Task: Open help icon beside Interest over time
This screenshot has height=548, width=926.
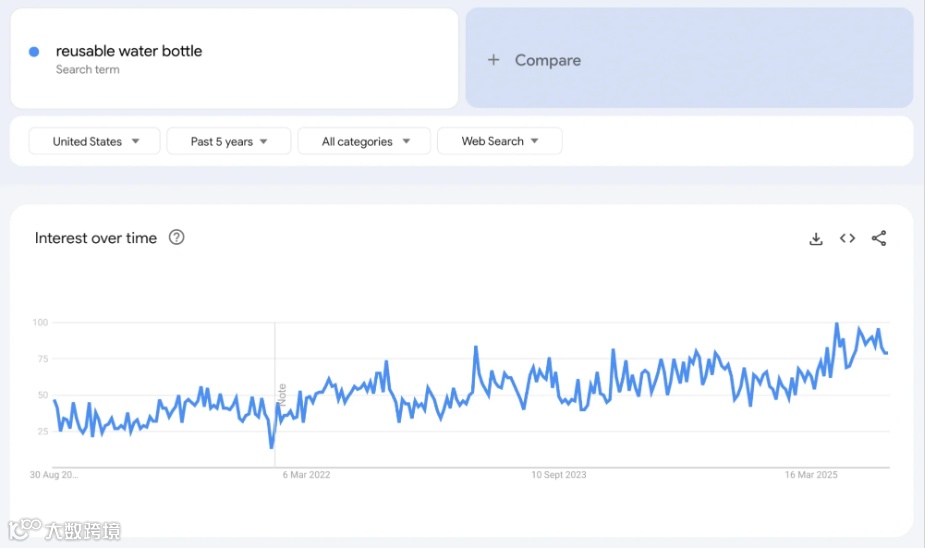Action: click(177, 238)
